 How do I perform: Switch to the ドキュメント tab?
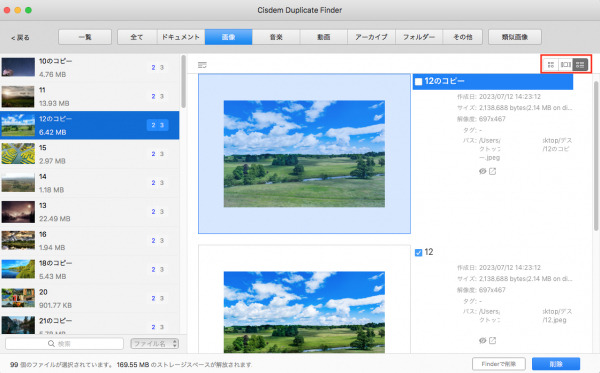(x=181, y=37)
